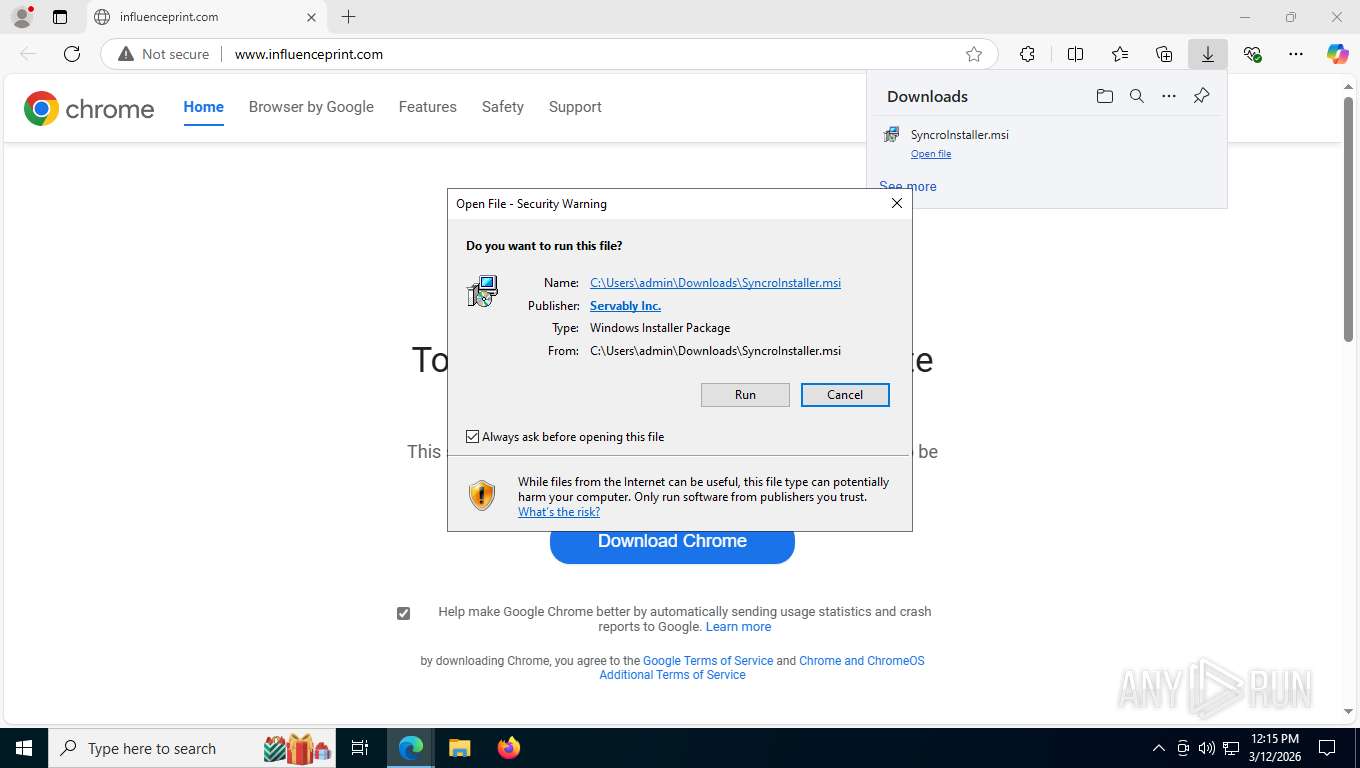
Task: Launch Firefox from taskbar
Action: 509,748
